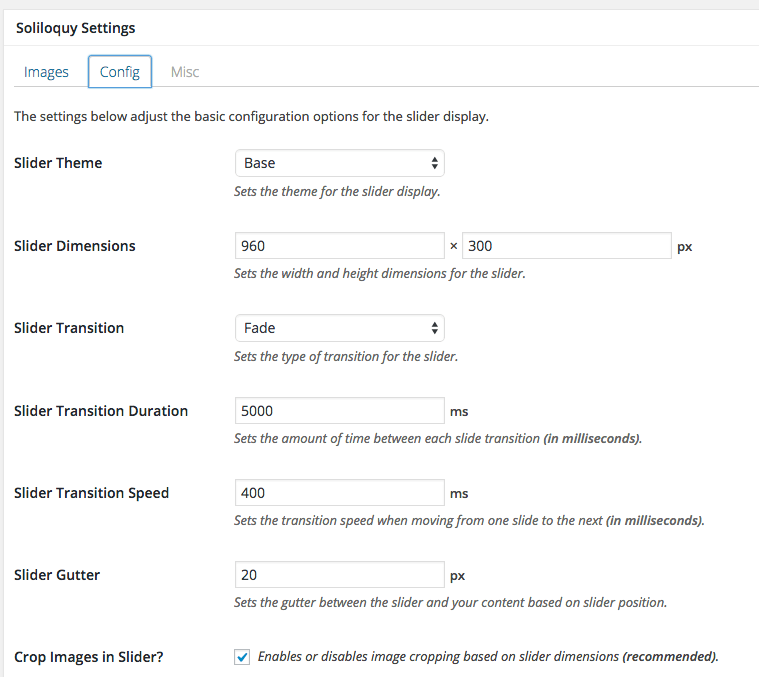
Task: Click the Slider Theme label
Action: [x=58, y=163]
